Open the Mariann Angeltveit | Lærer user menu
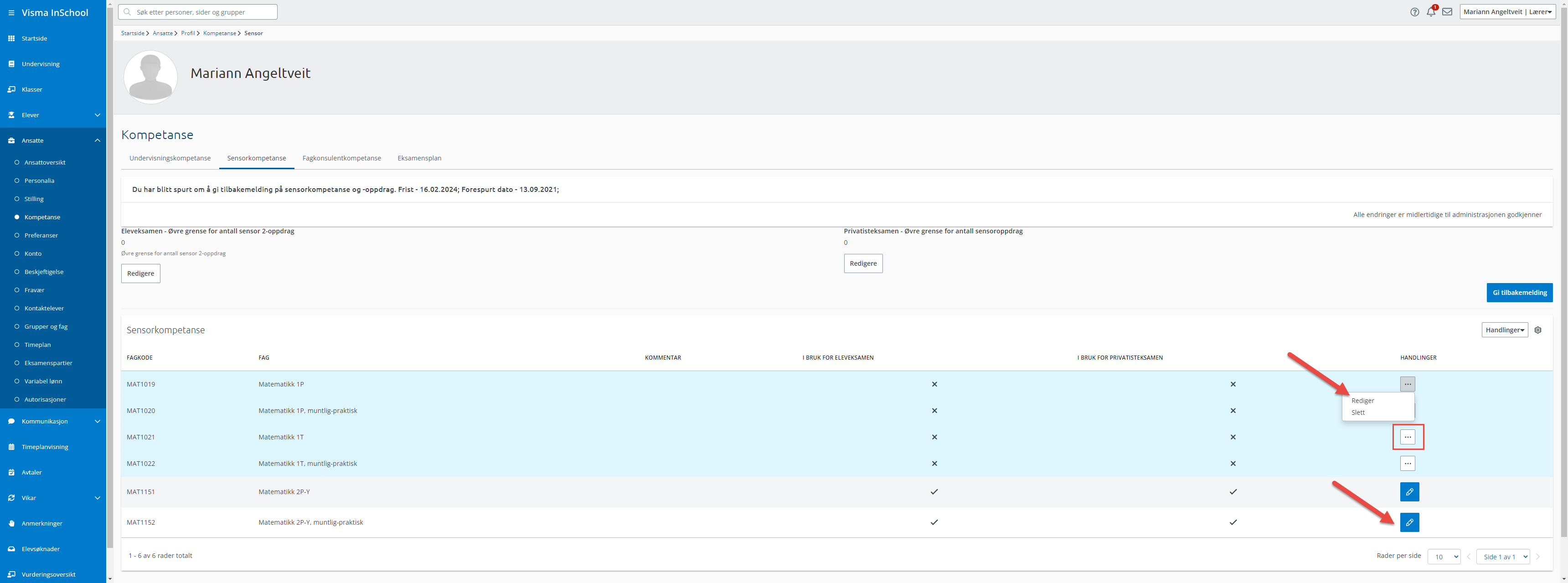The width and height of the screenshot is (1568, 583). (x=1507, y=12)
